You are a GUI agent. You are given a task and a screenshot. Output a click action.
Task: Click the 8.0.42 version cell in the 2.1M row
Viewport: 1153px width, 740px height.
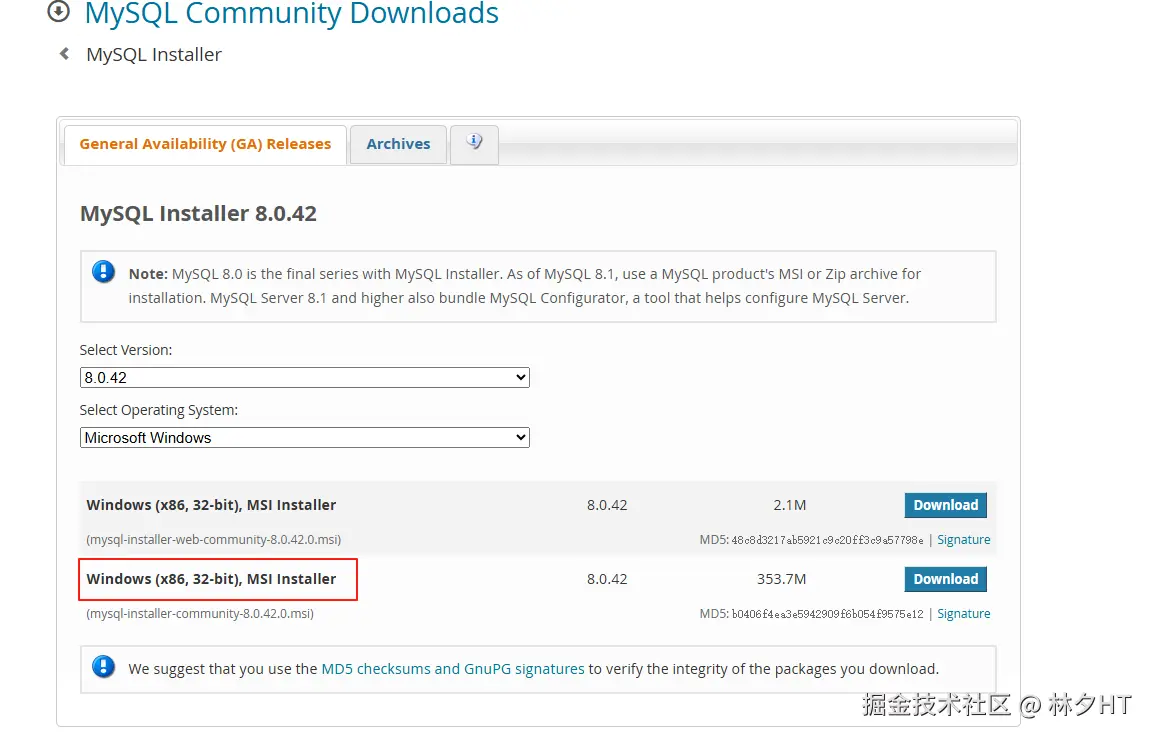tap(607, 505)
